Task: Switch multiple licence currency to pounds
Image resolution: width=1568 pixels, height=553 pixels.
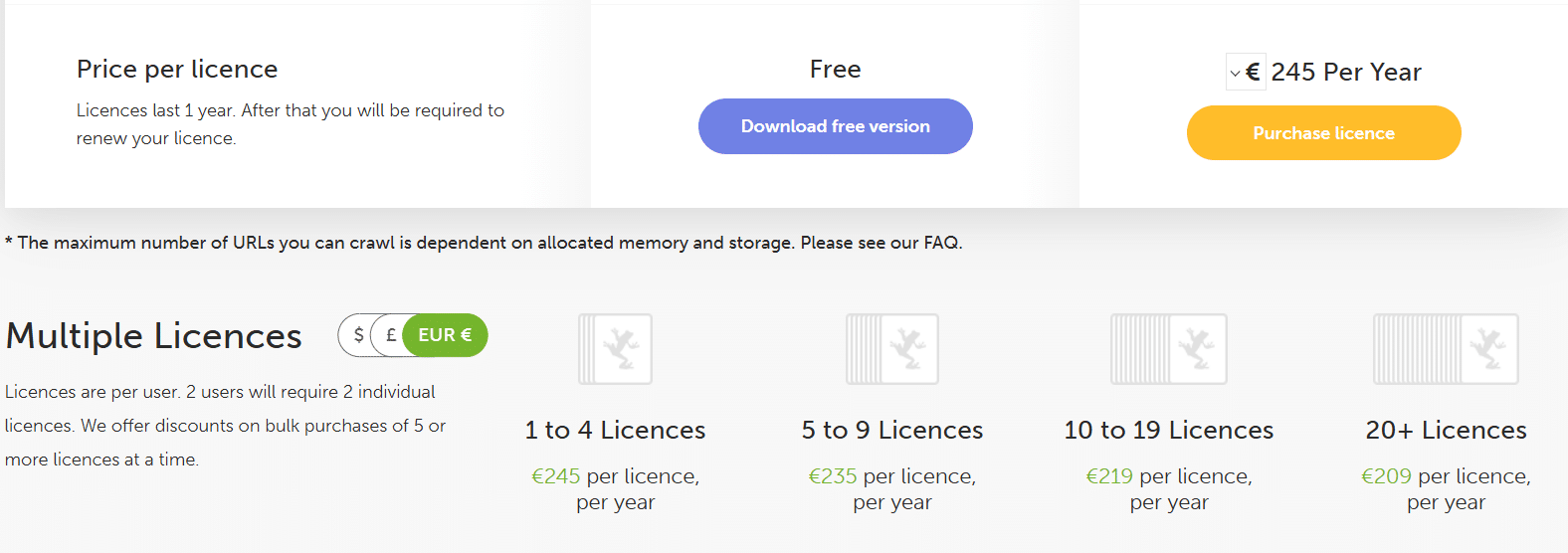Action: click(390, 335)
